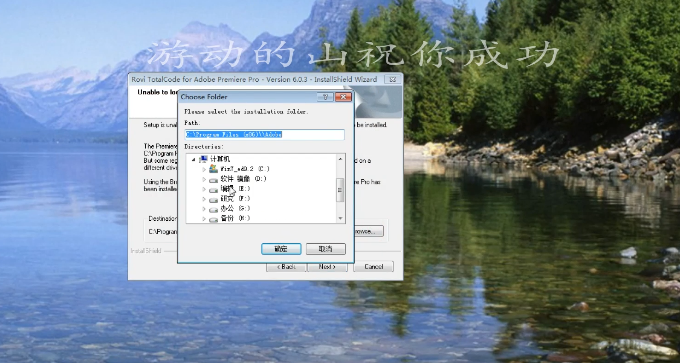
Task: Click inside the Path text field
Action: click(x=265, y=134)
